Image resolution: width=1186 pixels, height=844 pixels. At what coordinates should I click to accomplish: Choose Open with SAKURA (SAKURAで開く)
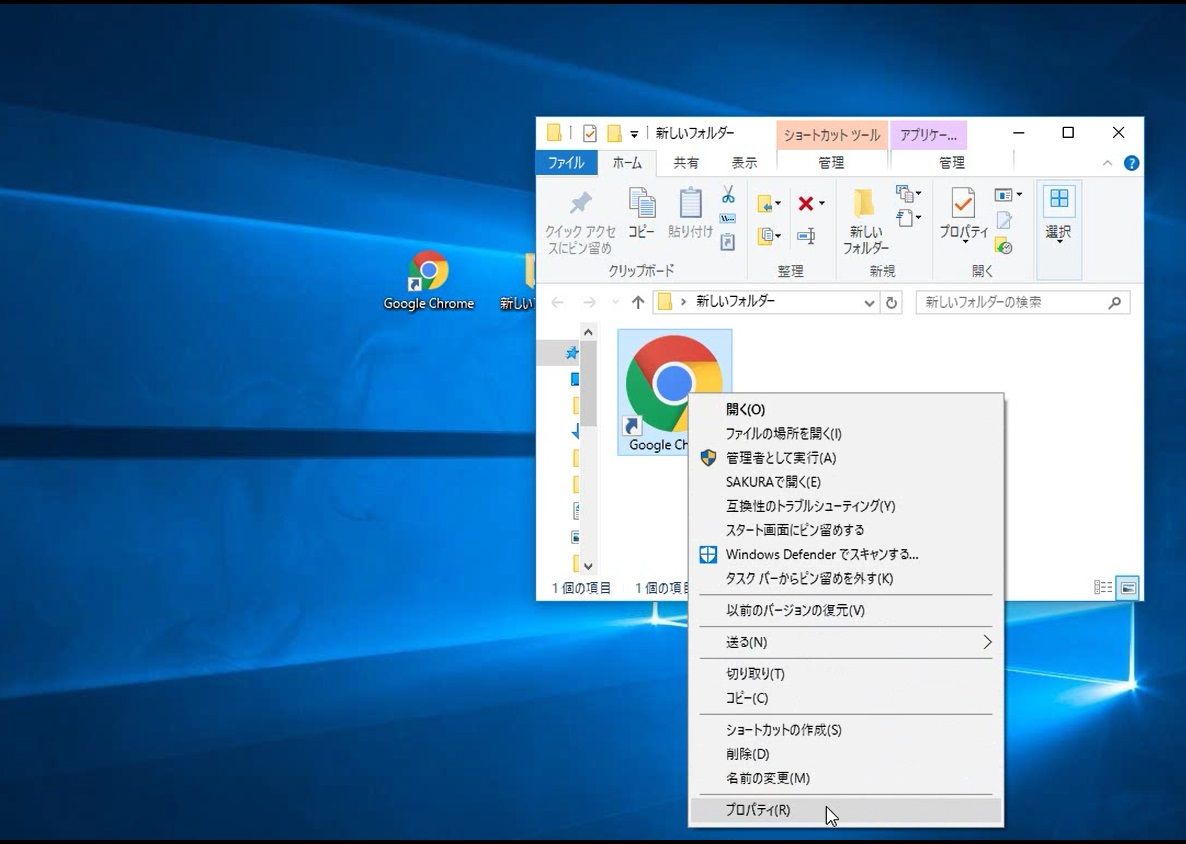point(847,482)
